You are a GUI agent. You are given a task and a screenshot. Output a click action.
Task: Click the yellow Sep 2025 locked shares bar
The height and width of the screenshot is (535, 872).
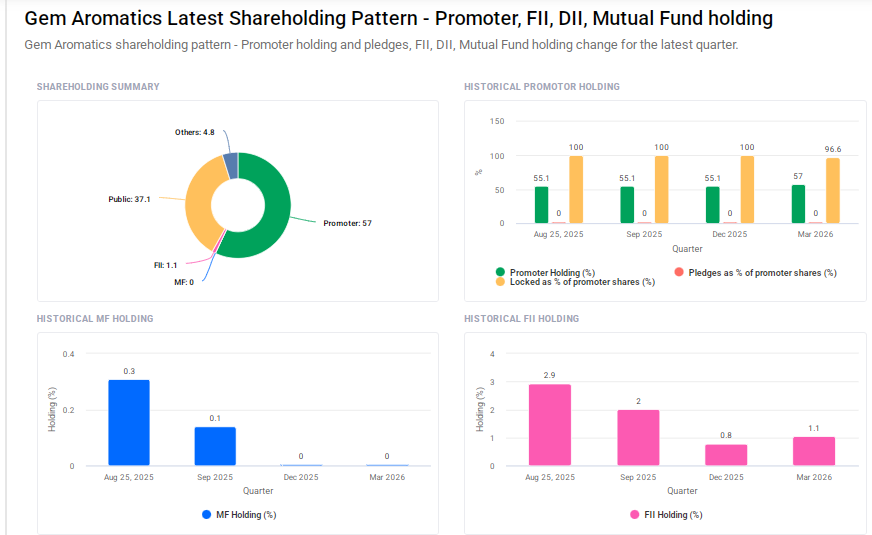coord(662,190)
